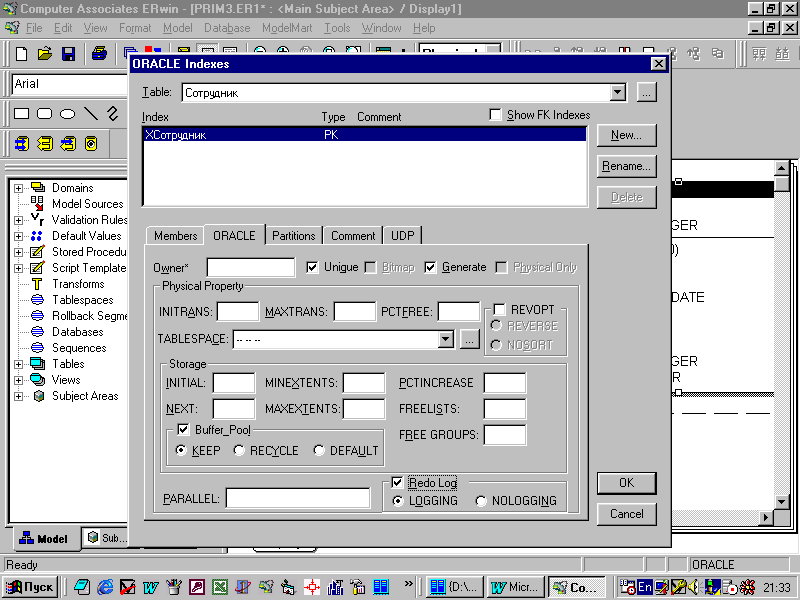Select the RECYCLE buffer pool radio
This screenshot has width=800, height=600.
239,451
